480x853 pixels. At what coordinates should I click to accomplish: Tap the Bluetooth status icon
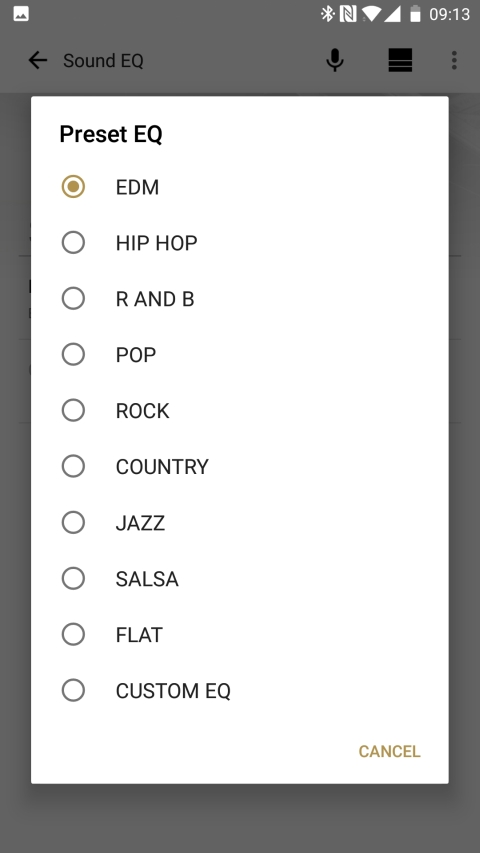click(x=327, y=14)
